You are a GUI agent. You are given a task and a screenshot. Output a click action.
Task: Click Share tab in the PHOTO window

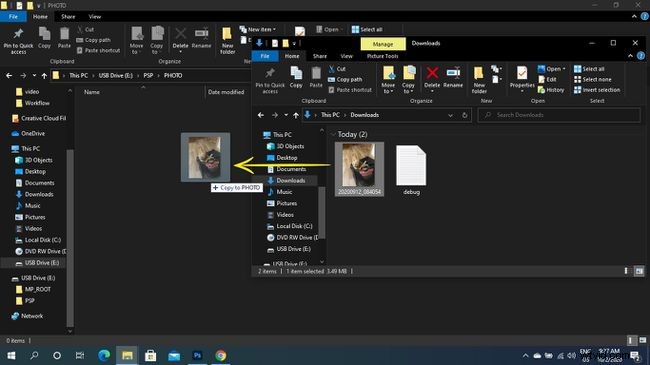68,17
